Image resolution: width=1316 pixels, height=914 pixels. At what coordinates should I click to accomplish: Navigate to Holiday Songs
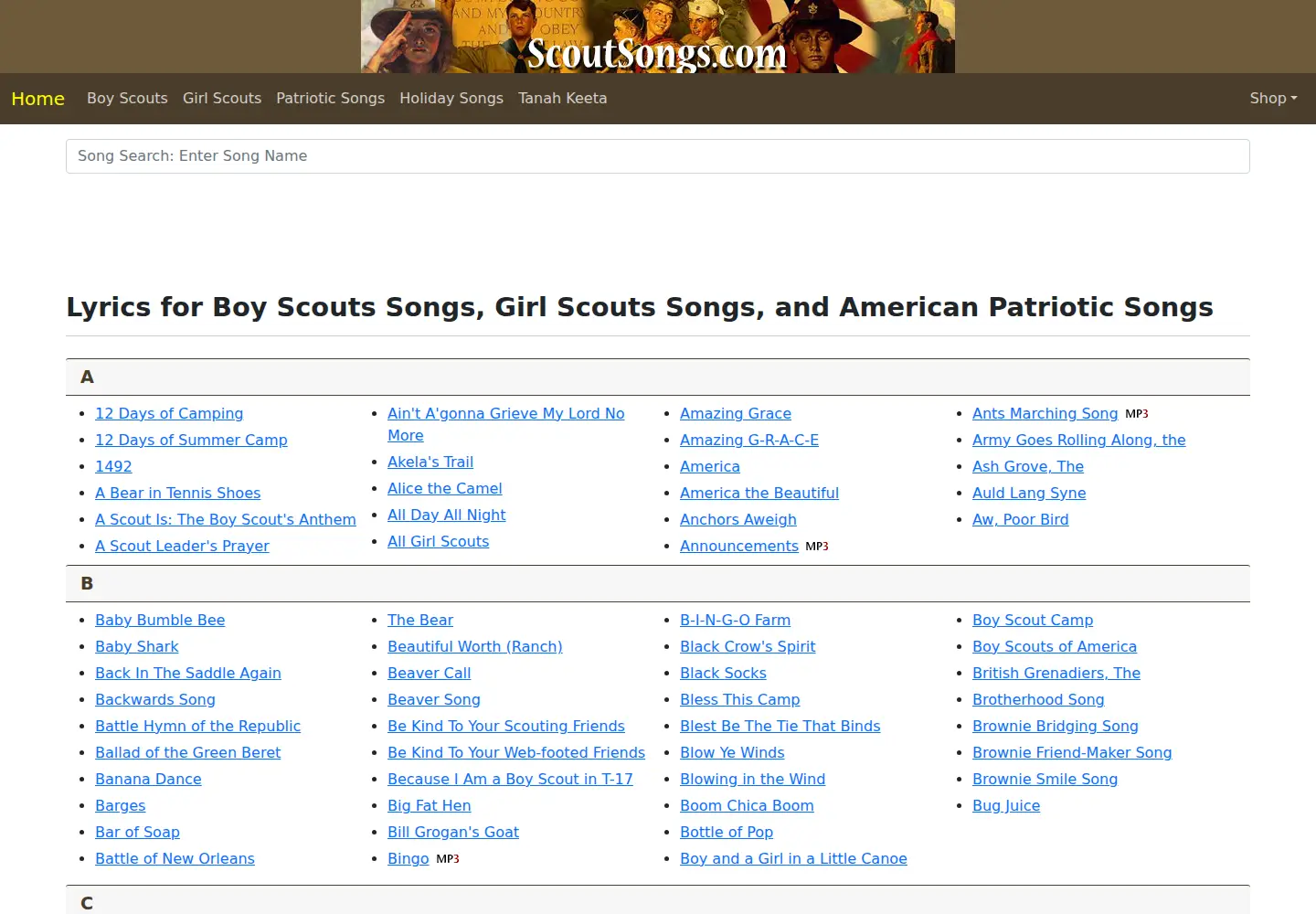pos(451,99)
